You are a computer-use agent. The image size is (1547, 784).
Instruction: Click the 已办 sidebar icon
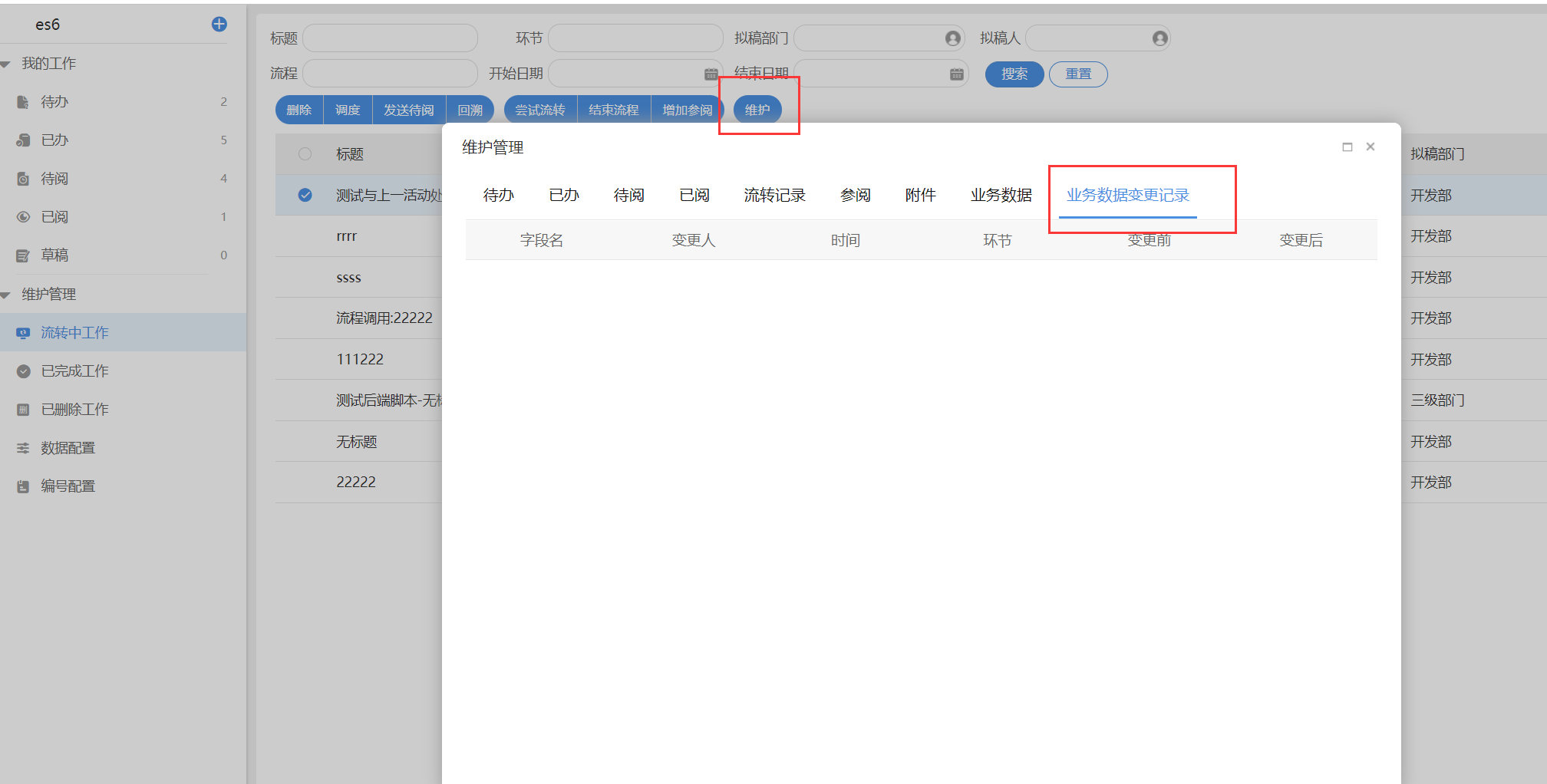click(23, 140)
